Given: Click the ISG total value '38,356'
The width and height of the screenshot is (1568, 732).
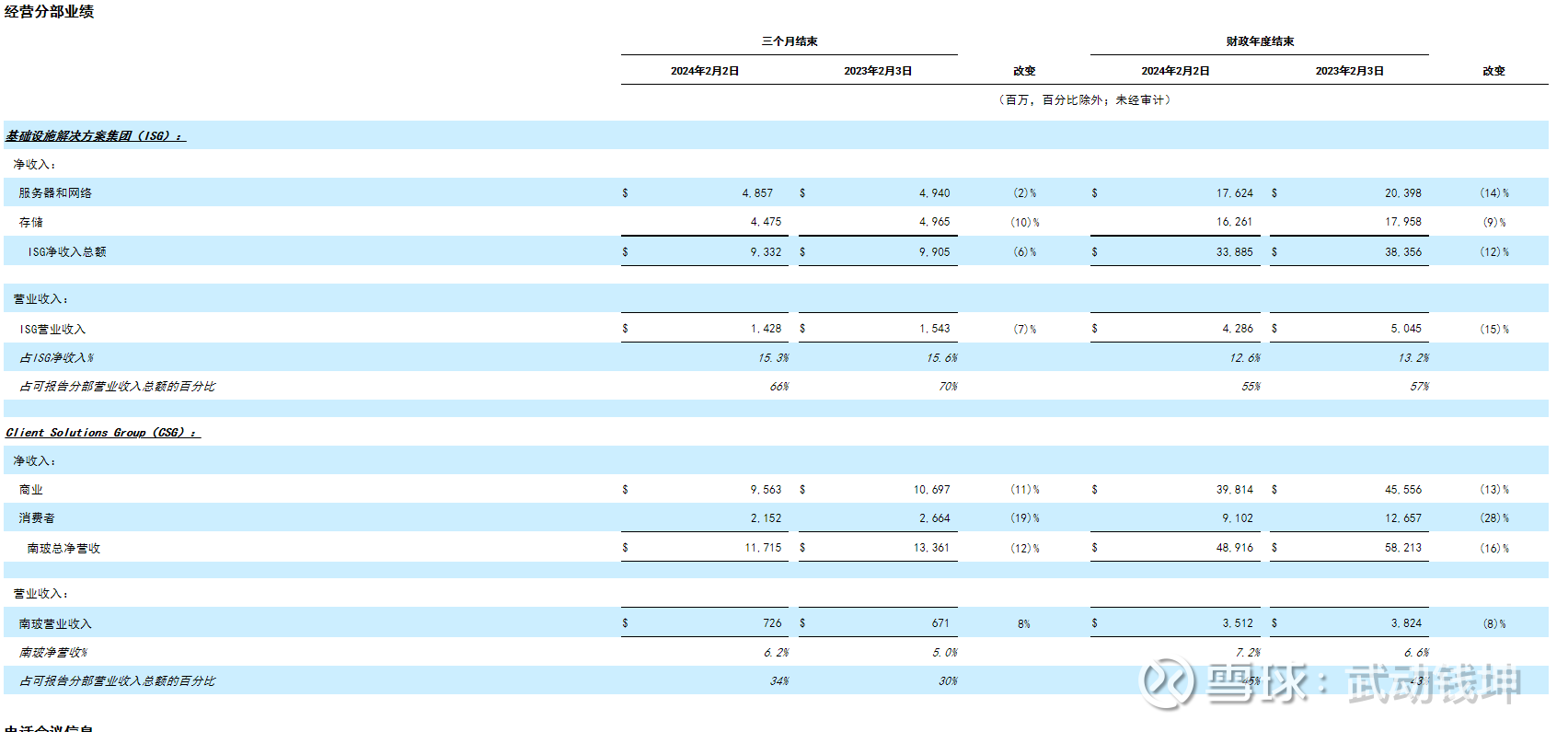Looking at the screenshot, I should [x=1403, y=252].
